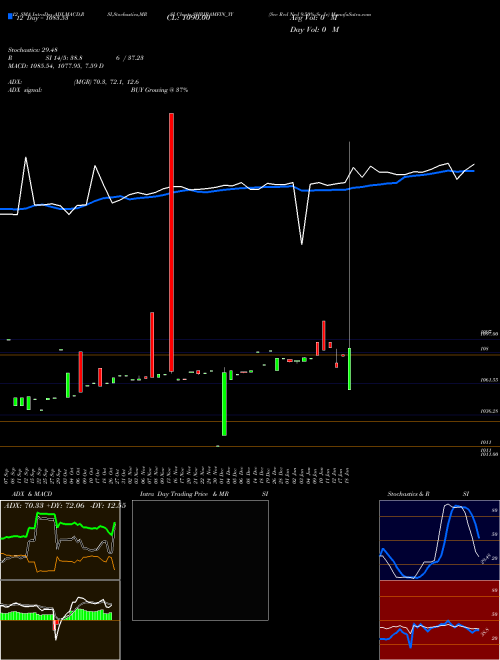The image size is (500, 660).
Task: Click the blue stochastics chart thumbnail
Action: pos(439,540)
